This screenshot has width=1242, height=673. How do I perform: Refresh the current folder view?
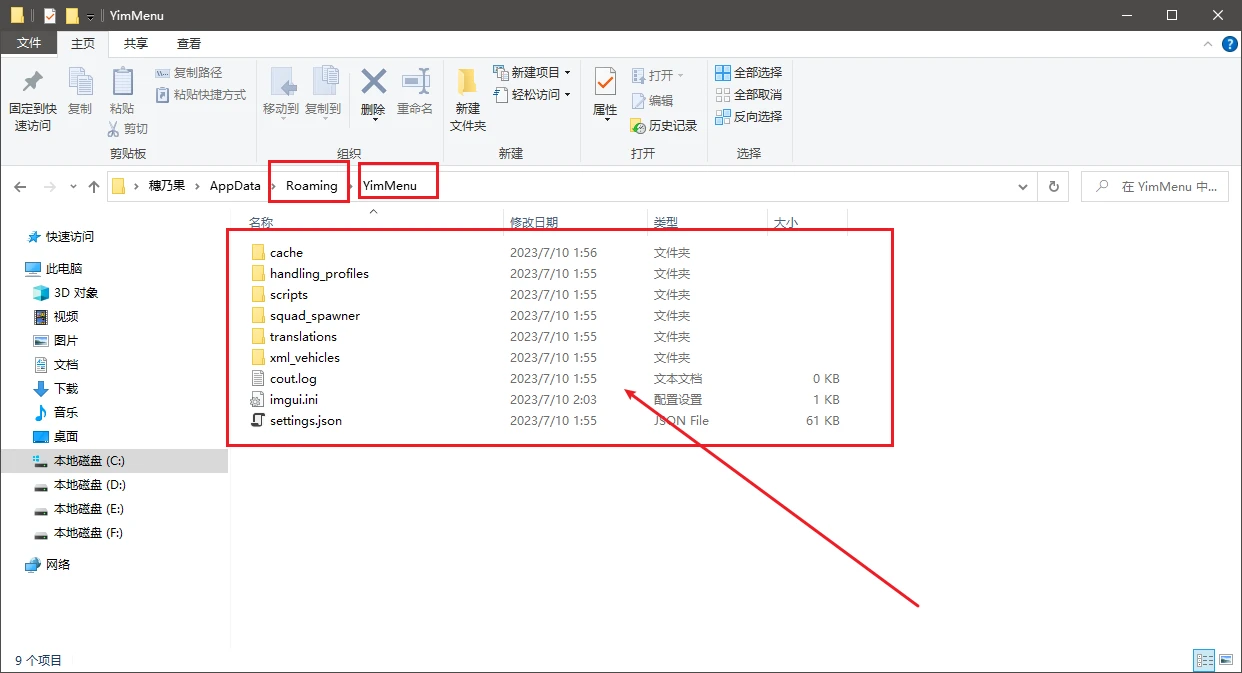(x=1052, y=186)
